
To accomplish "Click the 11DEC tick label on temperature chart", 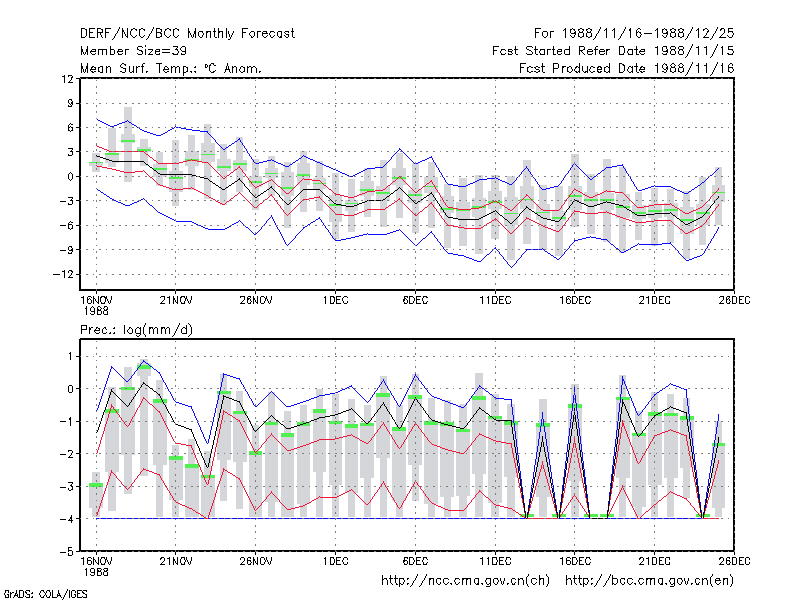I will click(x=495, y=300).
